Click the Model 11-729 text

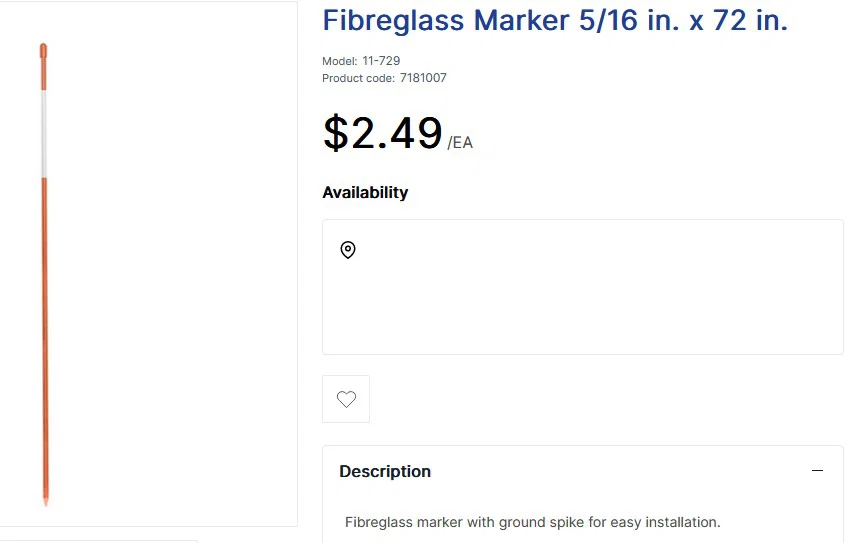pyautogui.click(x=361, y=61)
